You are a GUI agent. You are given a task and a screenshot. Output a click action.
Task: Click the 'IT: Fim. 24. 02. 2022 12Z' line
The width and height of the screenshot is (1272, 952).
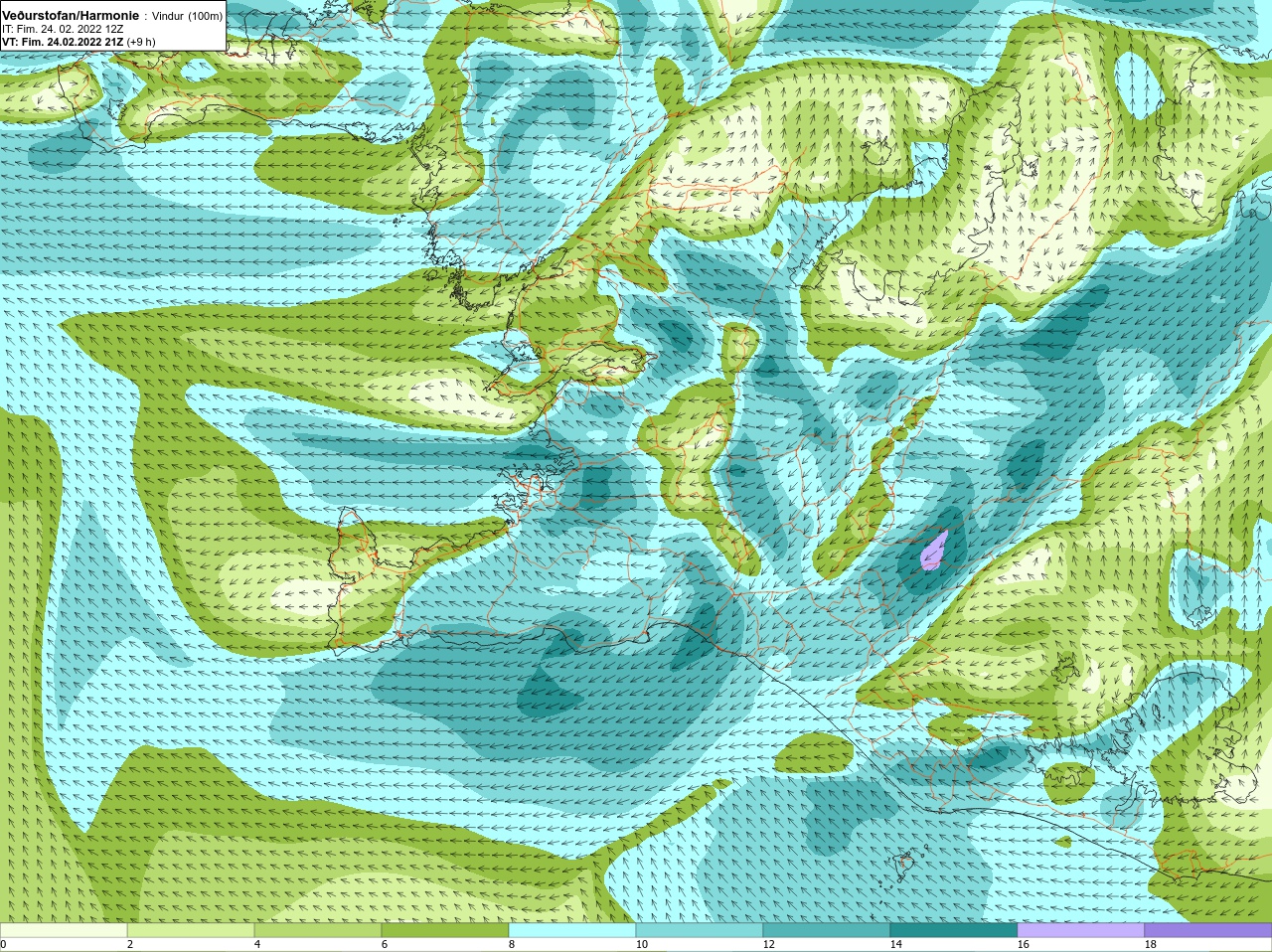point(63,29)
